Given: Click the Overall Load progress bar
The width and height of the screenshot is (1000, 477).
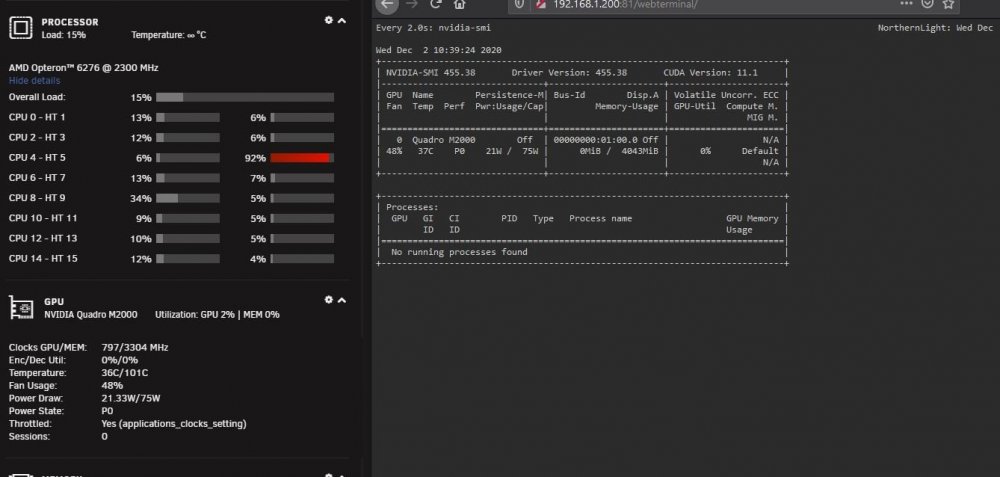Looking at the screenshot, I should pos(245,98).
